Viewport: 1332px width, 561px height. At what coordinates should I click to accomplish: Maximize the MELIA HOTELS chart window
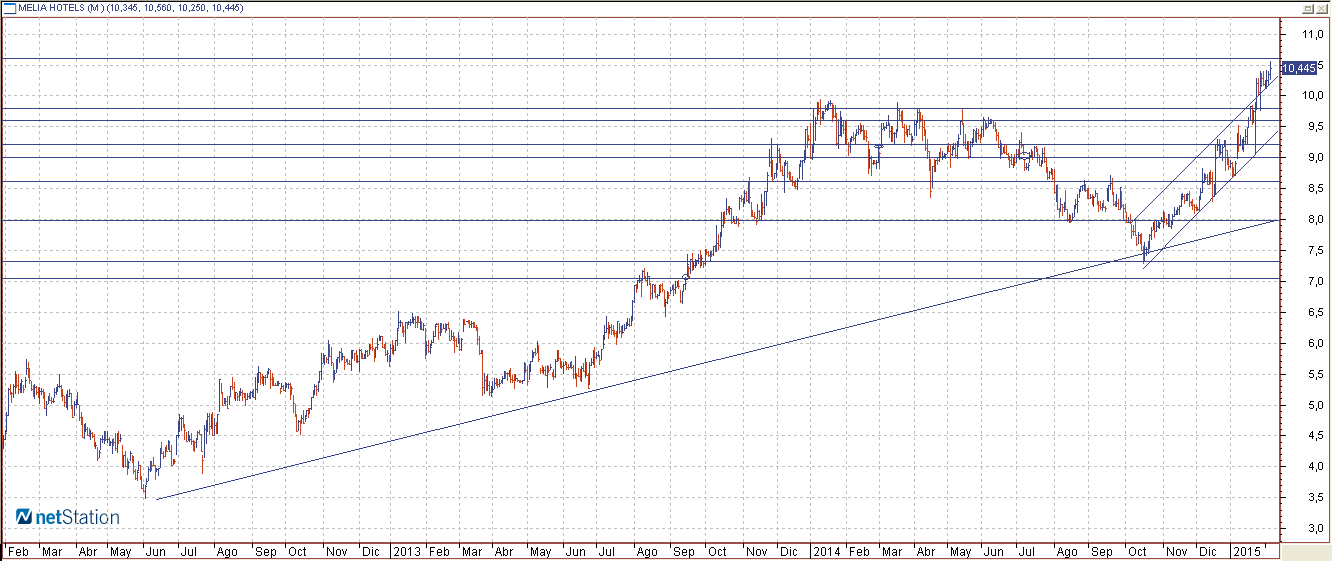[1308, 8]
